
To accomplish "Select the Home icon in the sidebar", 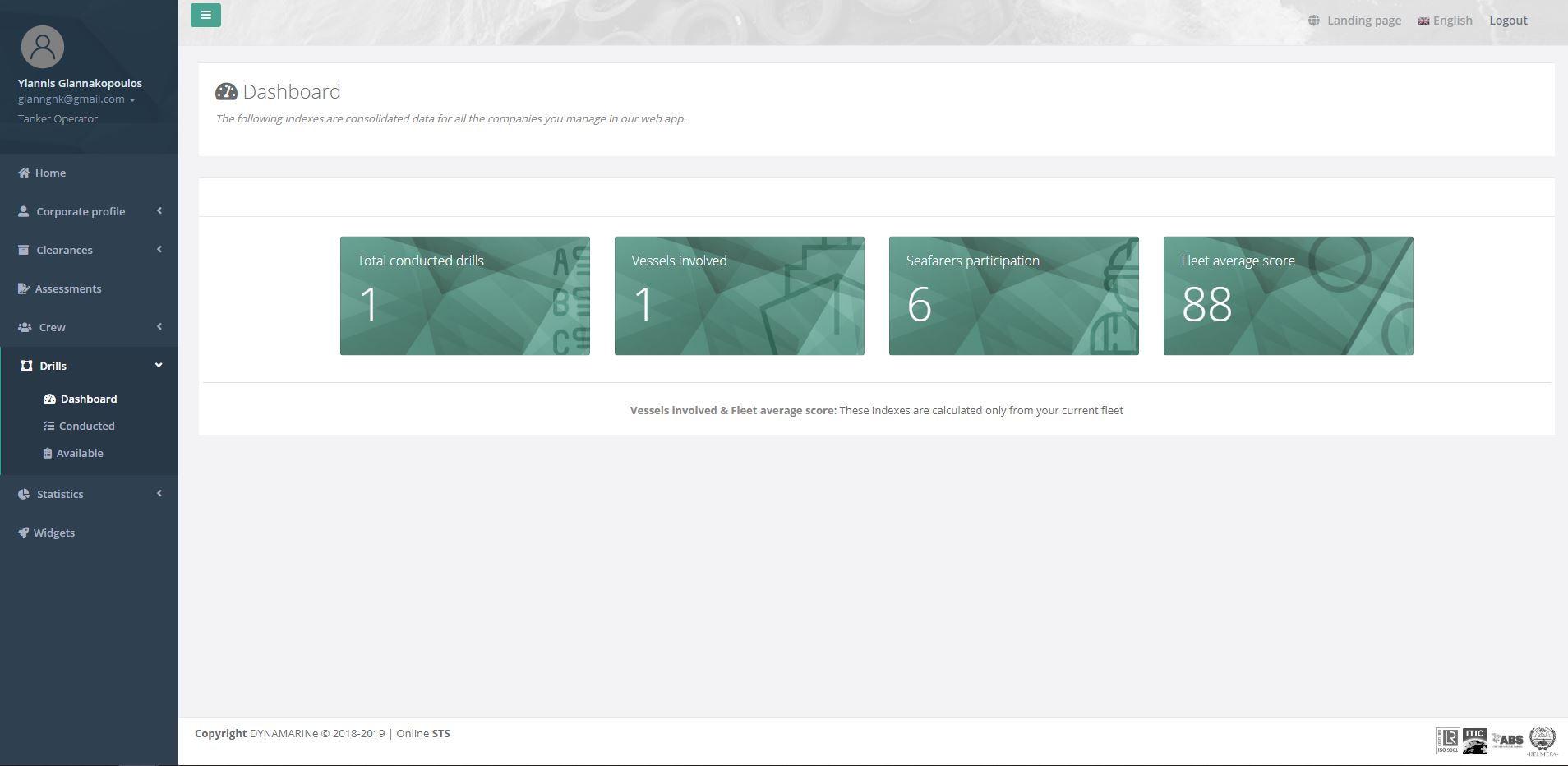I will 23,173.
